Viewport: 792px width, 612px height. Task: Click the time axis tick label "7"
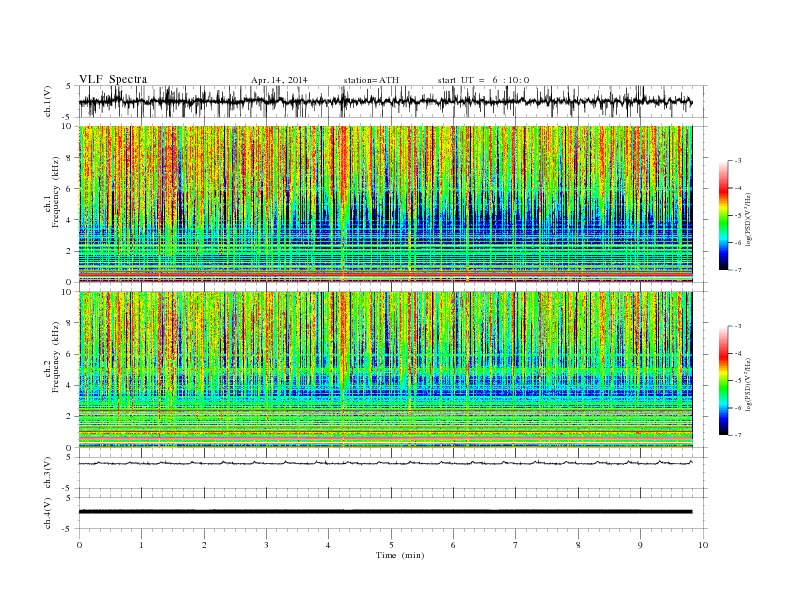click(516, 545)
